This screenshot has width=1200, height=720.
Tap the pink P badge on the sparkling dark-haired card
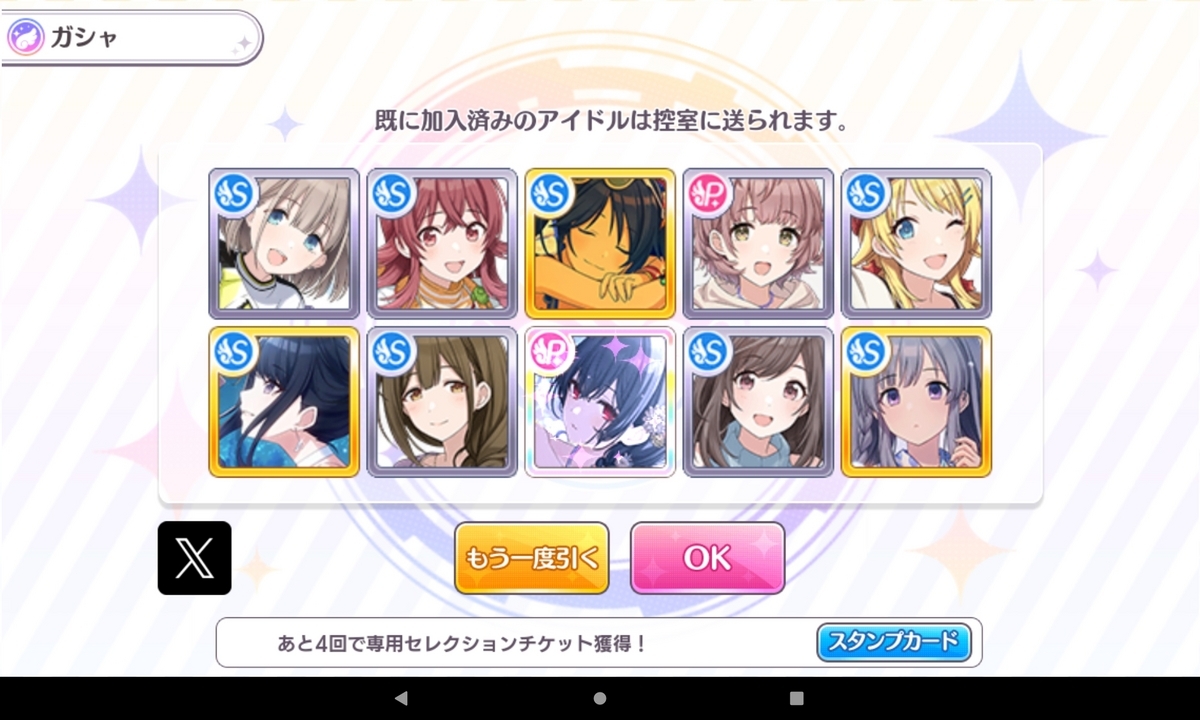551,351
